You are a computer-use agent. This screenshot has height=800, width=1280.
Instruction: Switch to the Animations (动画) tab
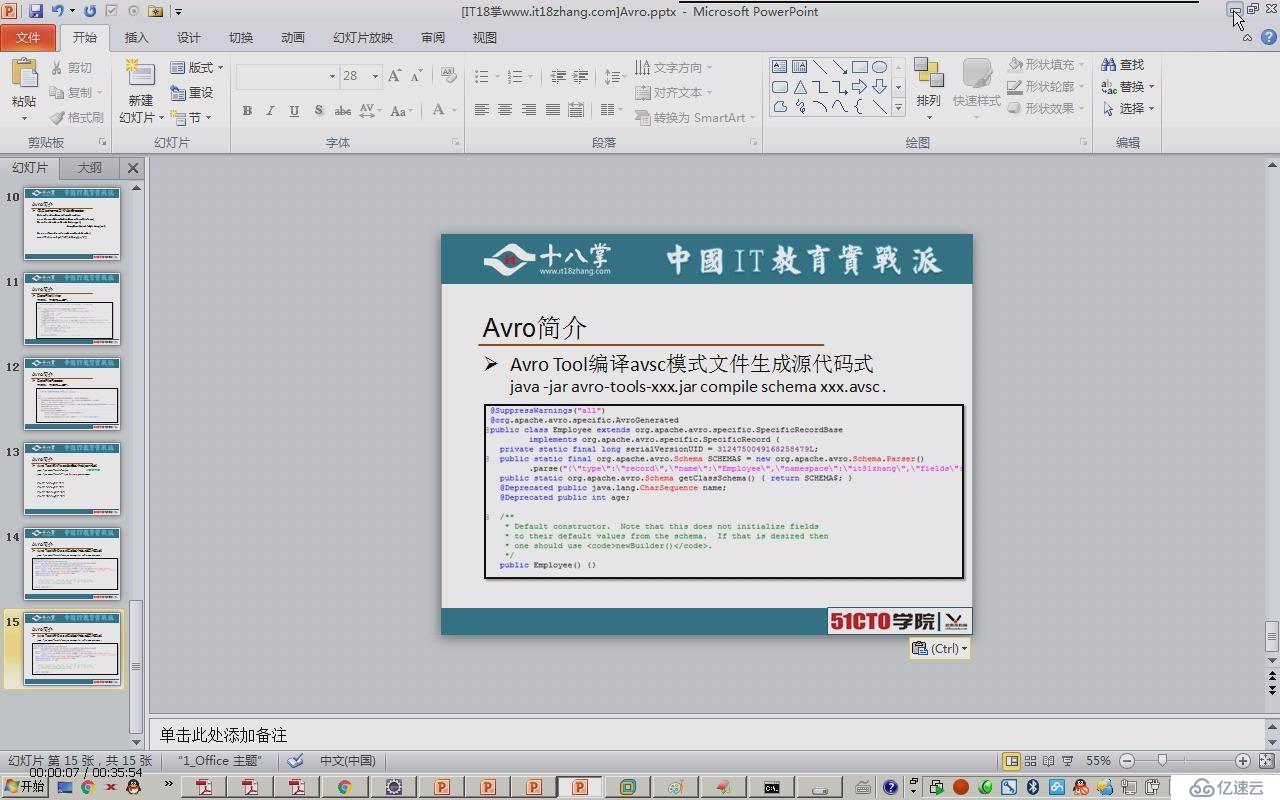(293, 37)
